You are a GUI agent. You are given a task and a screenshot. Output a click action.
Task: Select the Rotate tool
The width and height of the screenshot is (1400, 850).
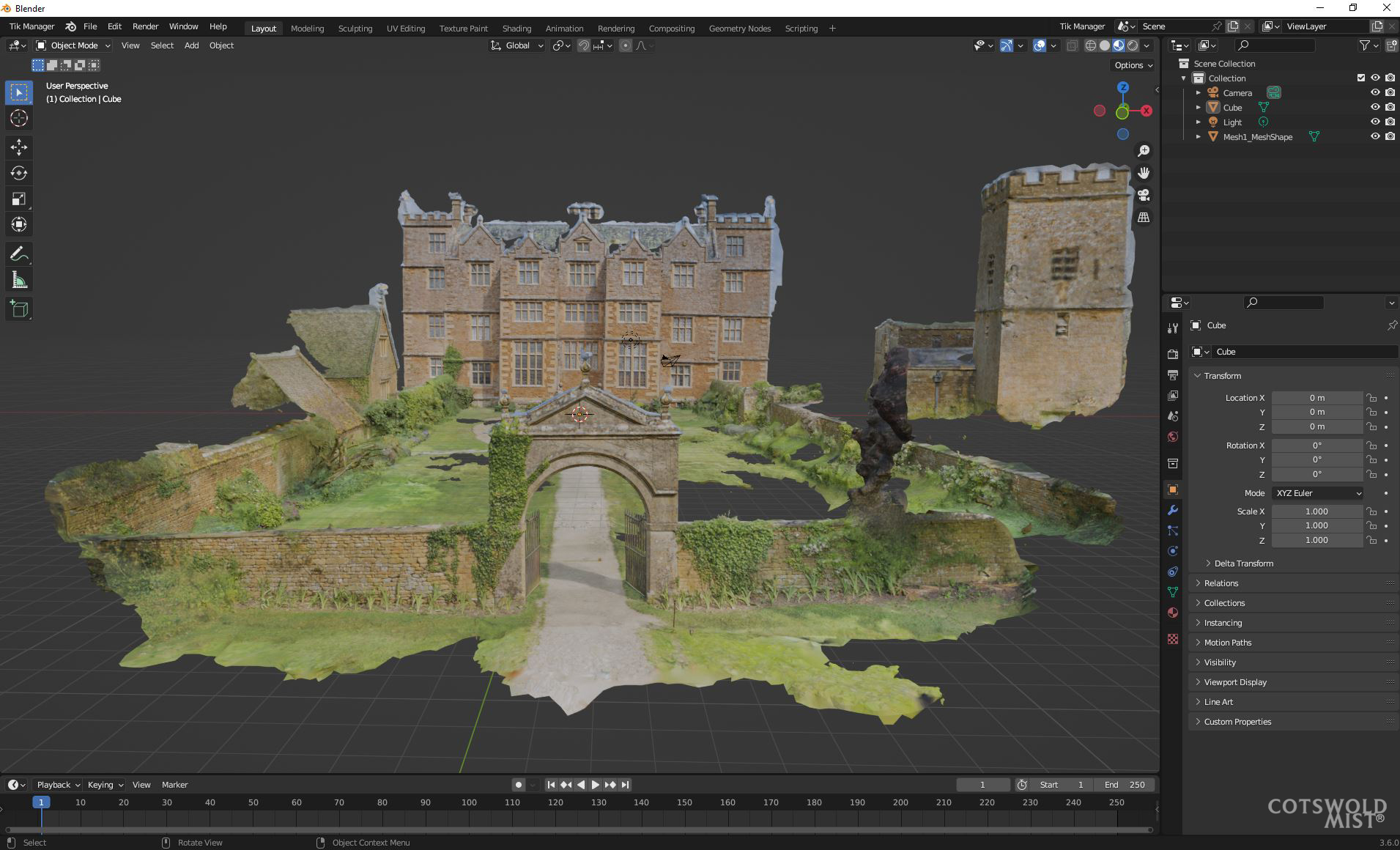click(19, 173)
